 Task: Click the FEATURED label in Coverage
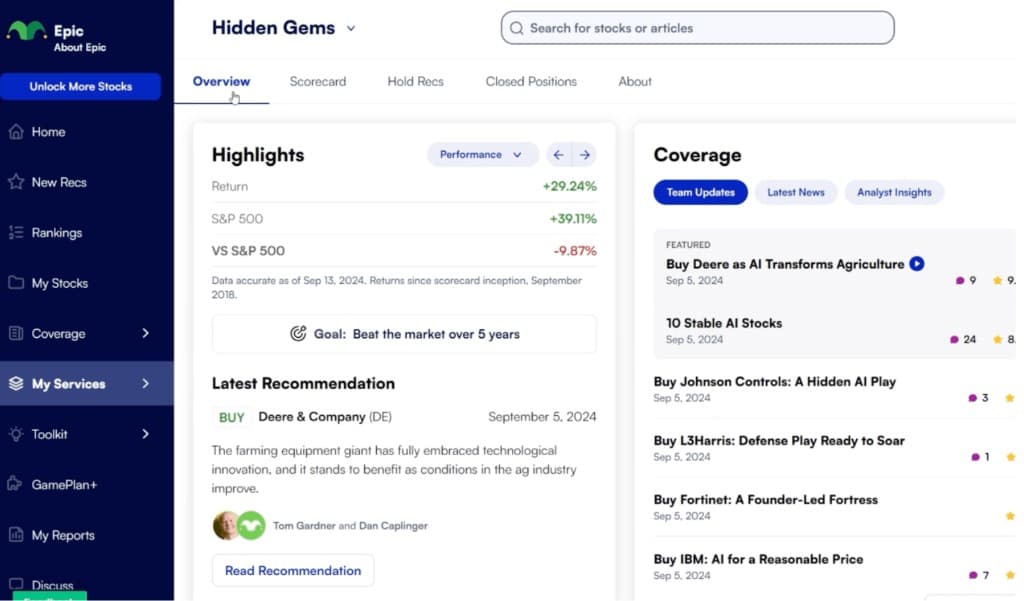tap(688, 244)
